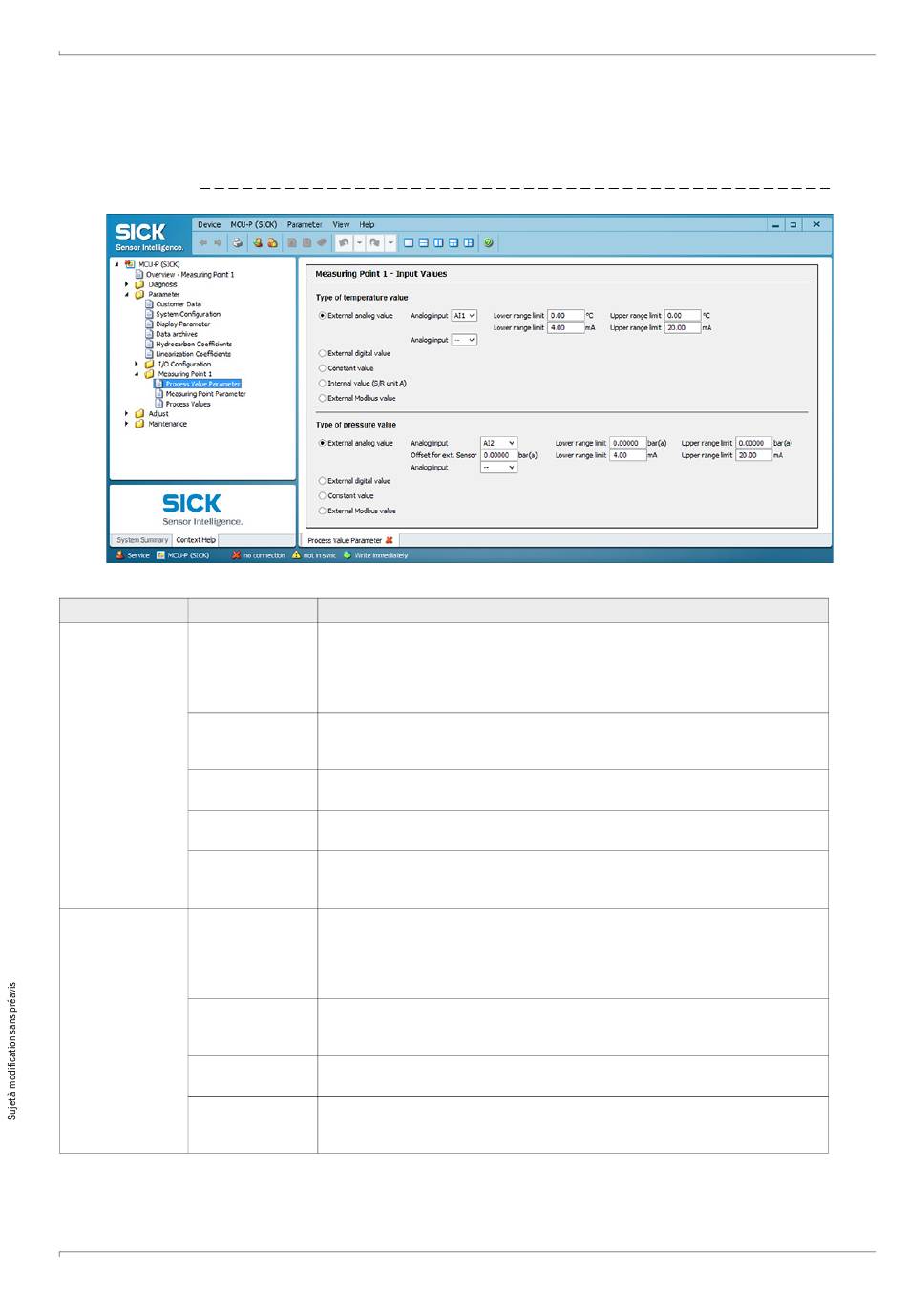Open the AI2 analog input dropdown

click(x=498, y=443)
